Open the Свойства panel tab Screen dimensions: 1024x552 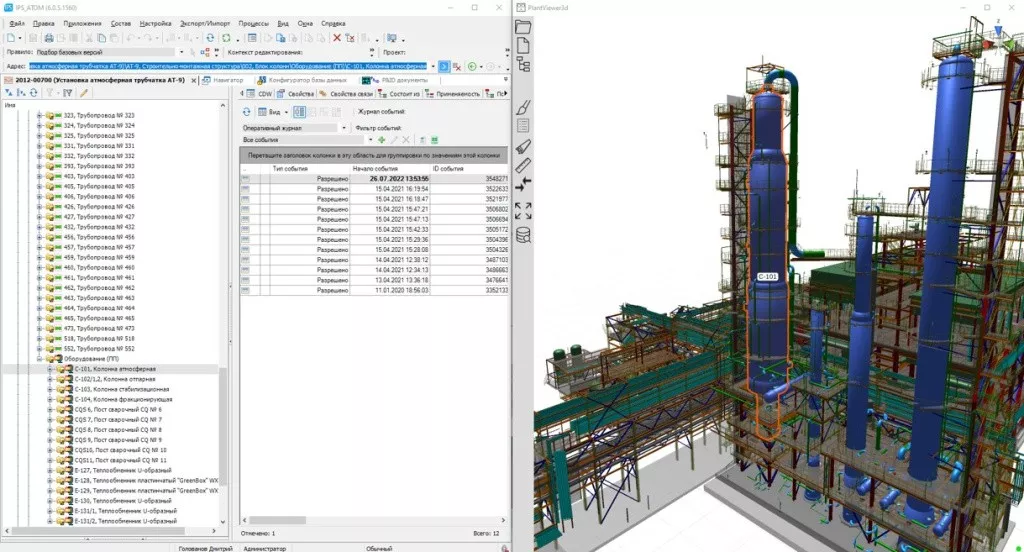(296, 94)
